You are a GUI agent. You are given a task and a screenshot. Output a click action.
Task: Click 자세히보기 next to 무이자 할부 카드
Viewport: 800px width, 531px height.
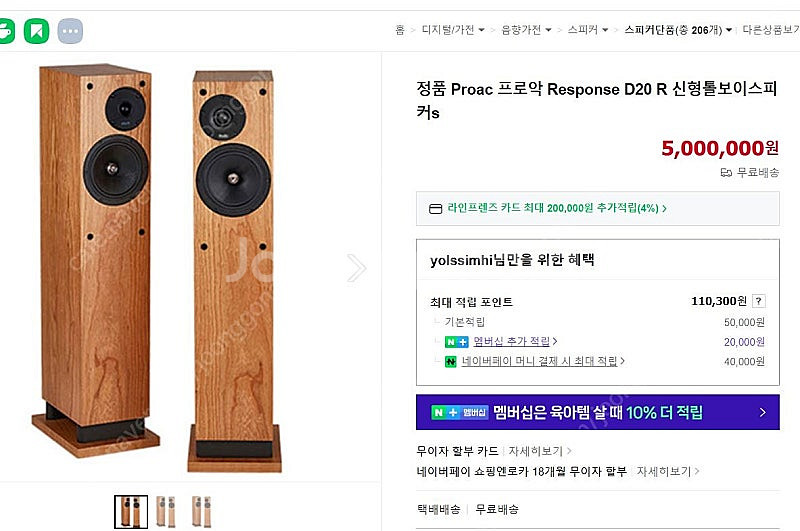(534, 451)
